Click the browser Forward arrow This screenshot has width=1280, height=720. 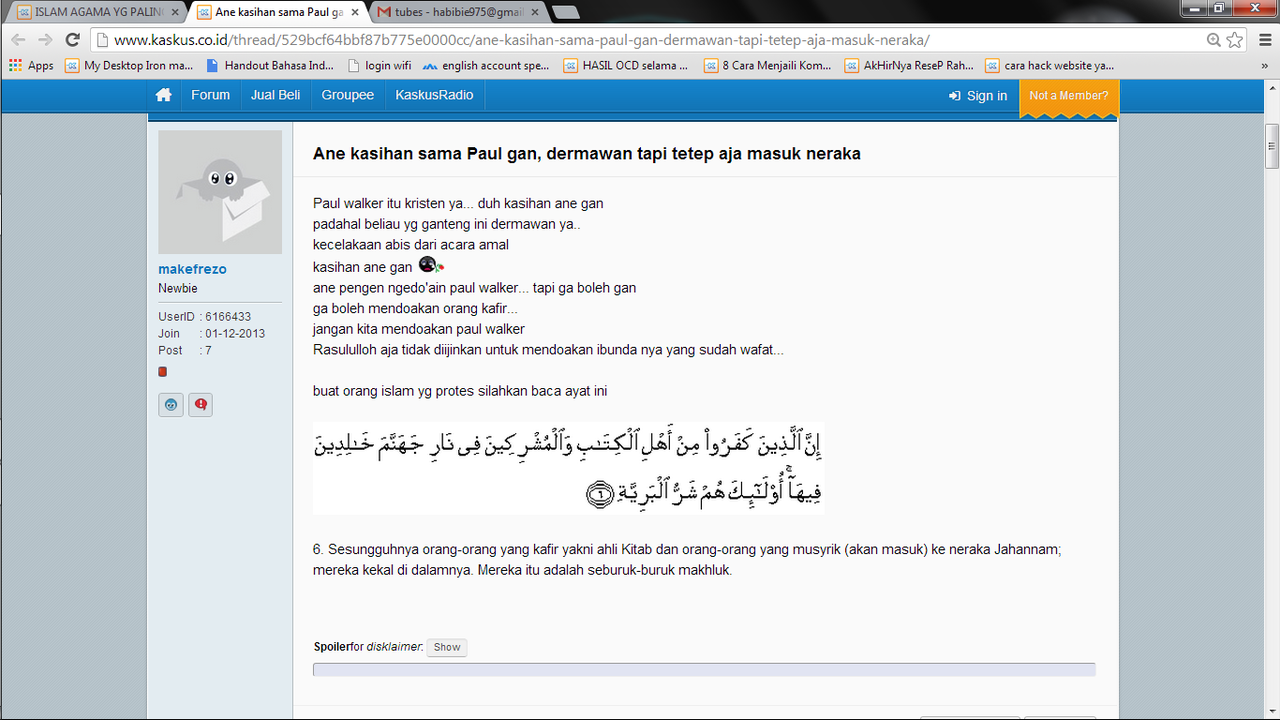point(45,40)
